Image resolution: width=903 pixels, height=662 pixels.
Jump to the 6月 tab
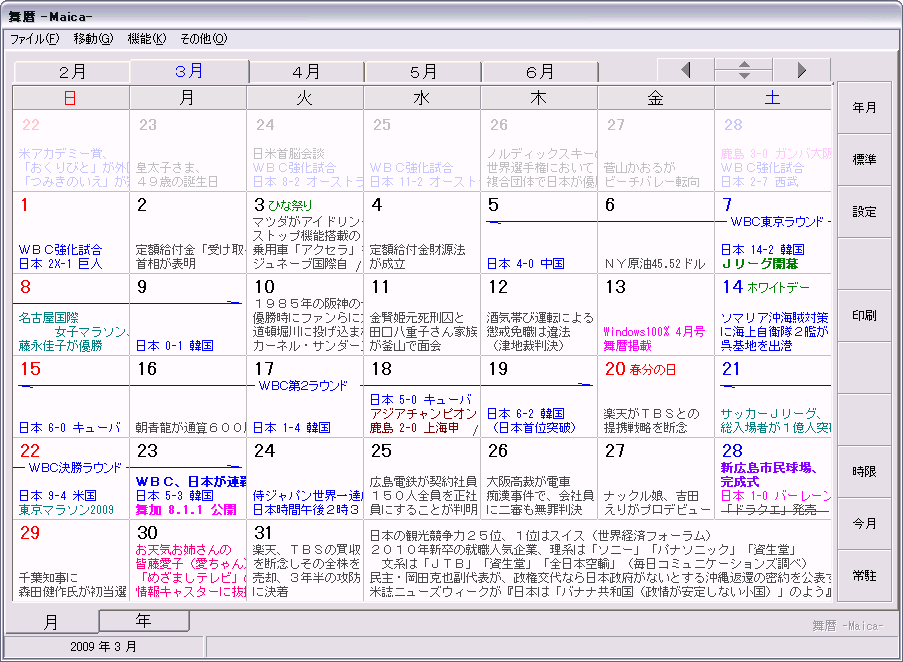coord(540,72)
